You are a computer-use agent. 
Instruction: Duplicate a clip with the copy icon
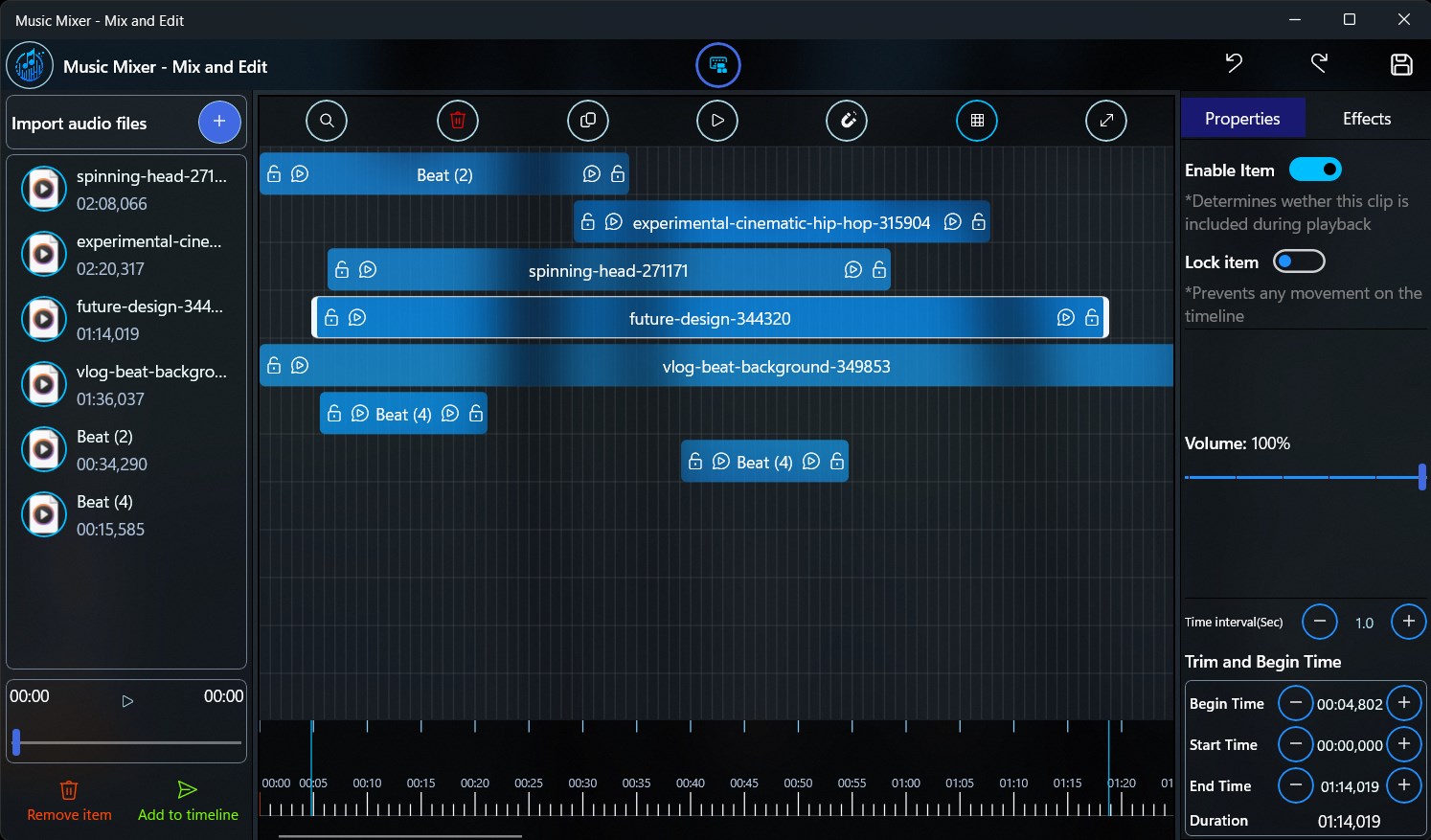(587, 121)
